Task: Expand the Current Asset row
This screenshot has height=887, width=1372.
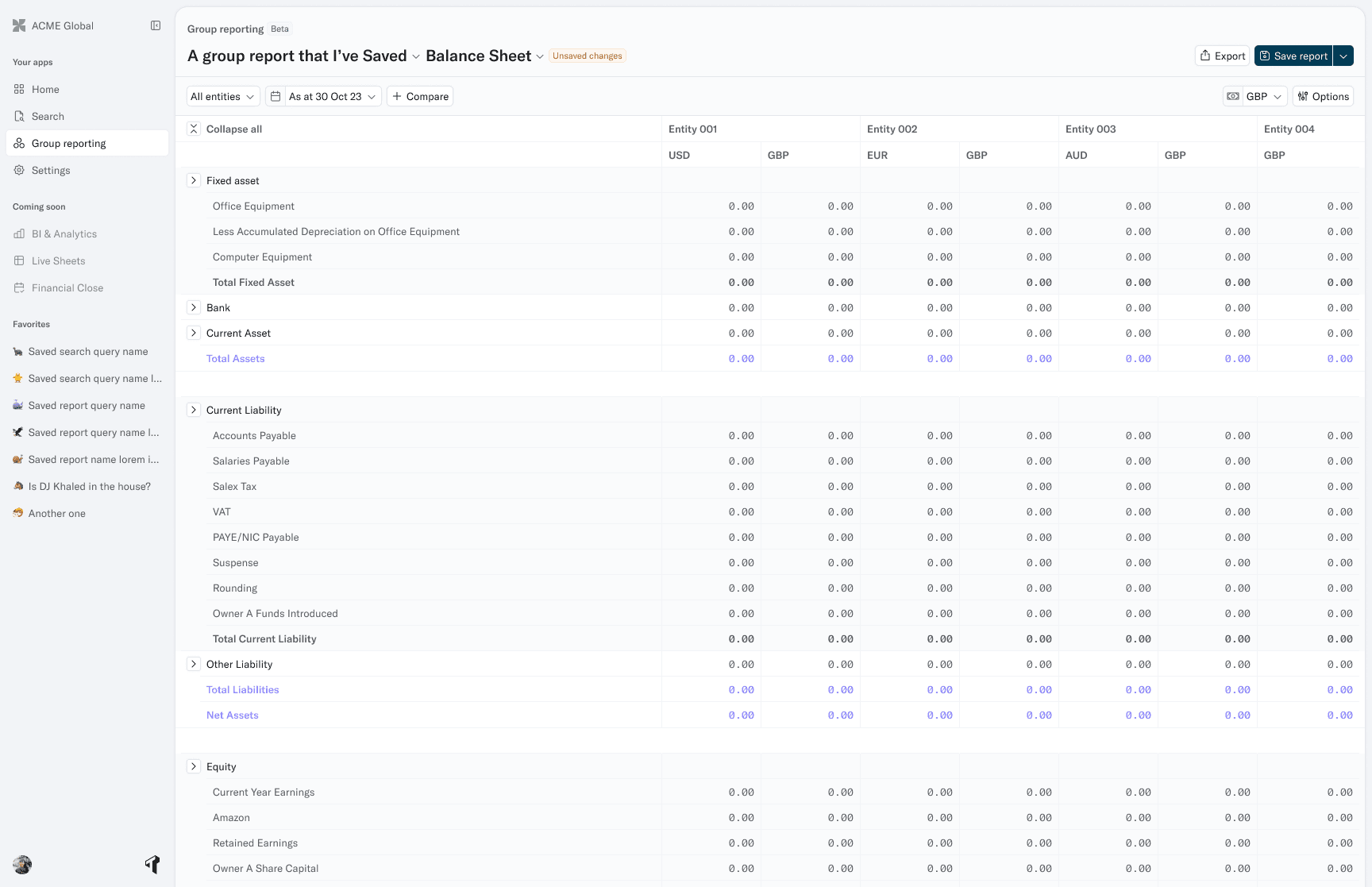Action: [x=194, y=334]
